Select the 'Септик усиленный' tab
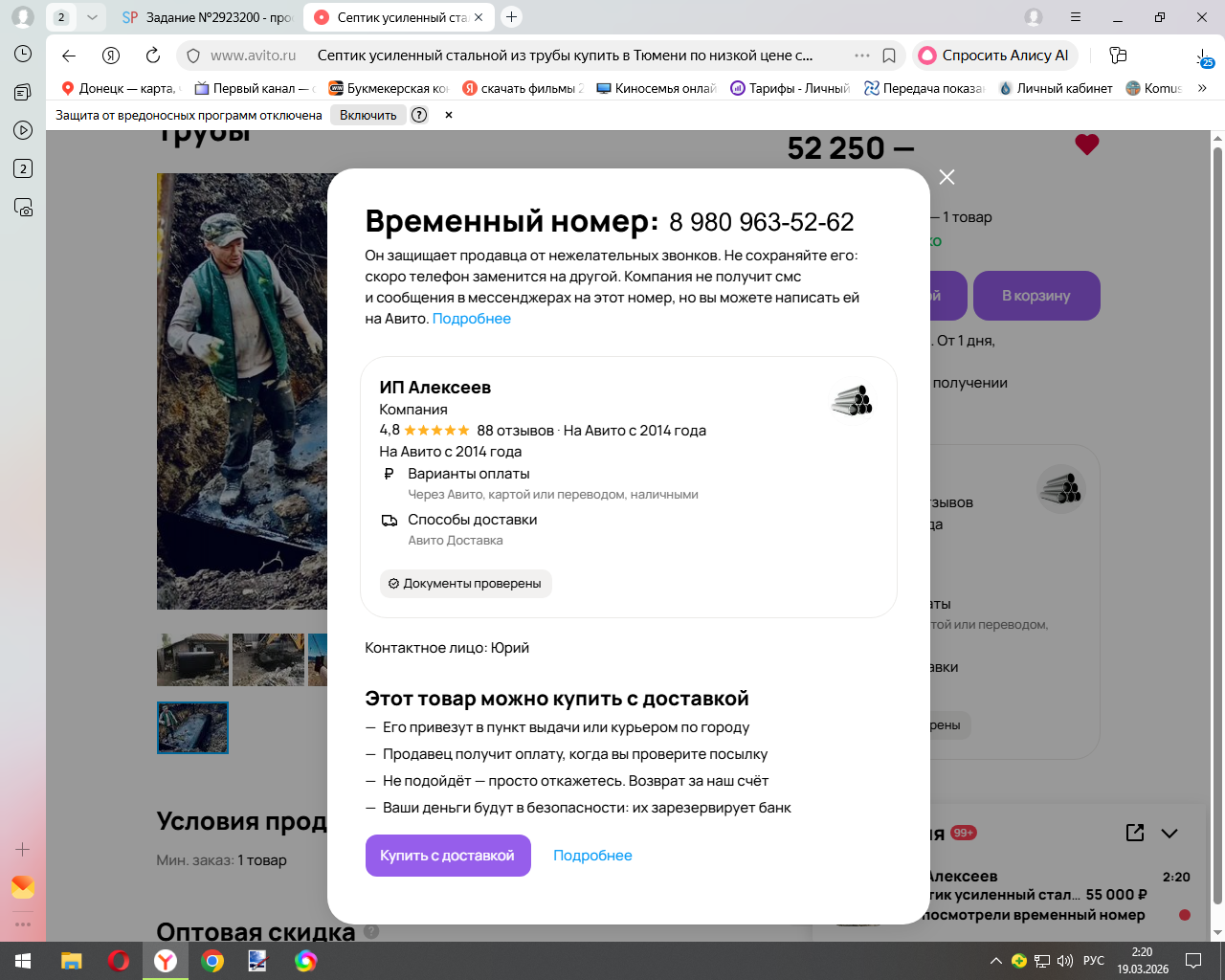Image resolution: width=1225 pixels, height=980 pixels. 390,17
